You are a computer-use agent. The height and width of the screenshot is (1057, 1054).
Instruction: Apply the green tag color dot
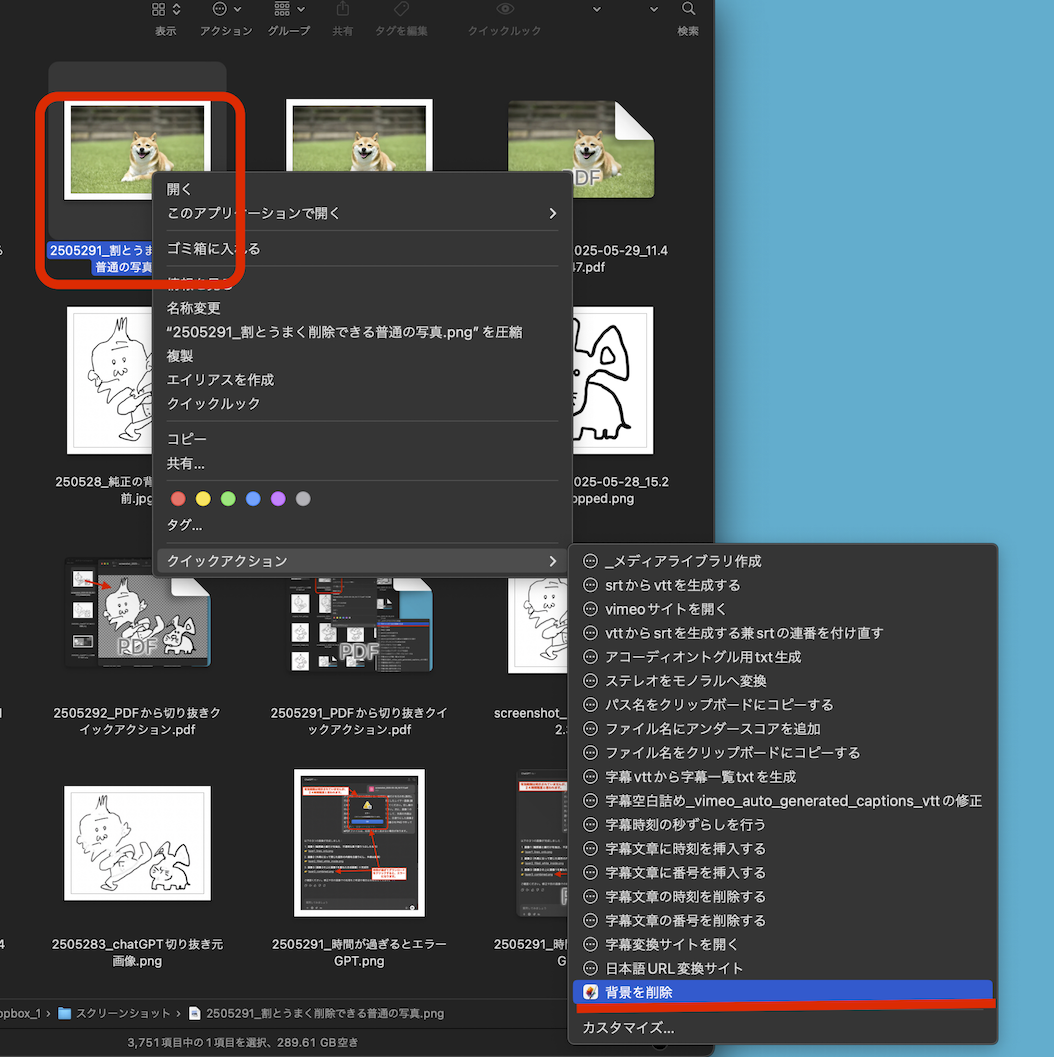(x=228, y=498)
